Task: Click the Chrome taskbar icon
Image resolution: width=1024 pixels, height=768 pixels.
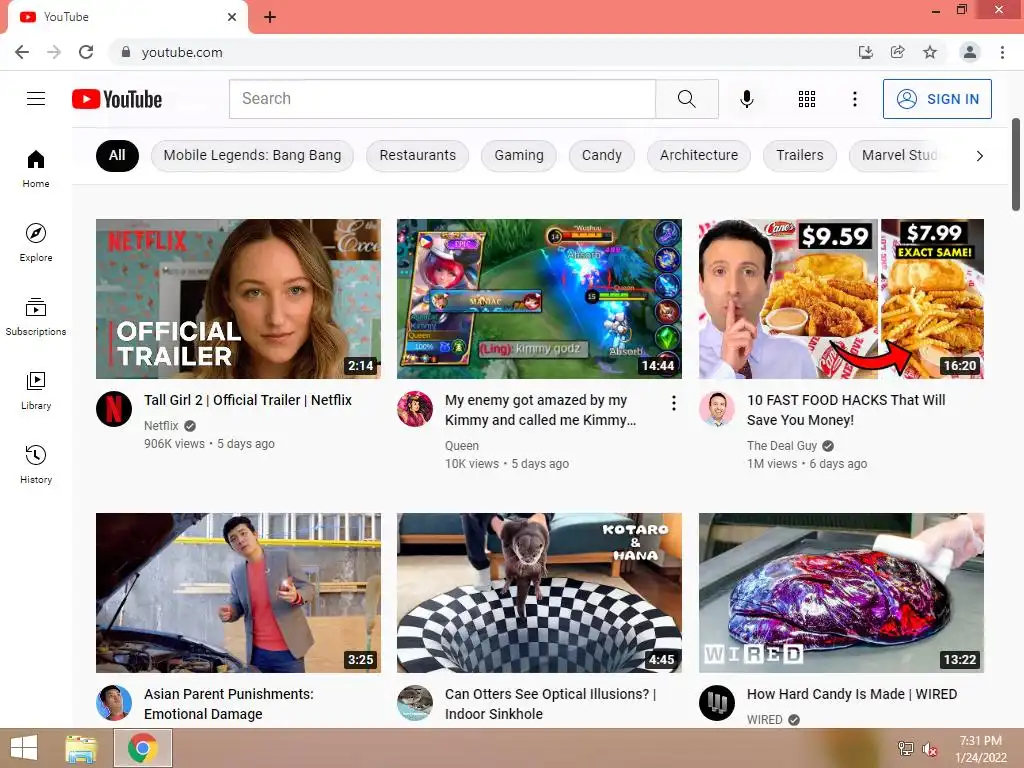Action: click(x=143, y=748)
